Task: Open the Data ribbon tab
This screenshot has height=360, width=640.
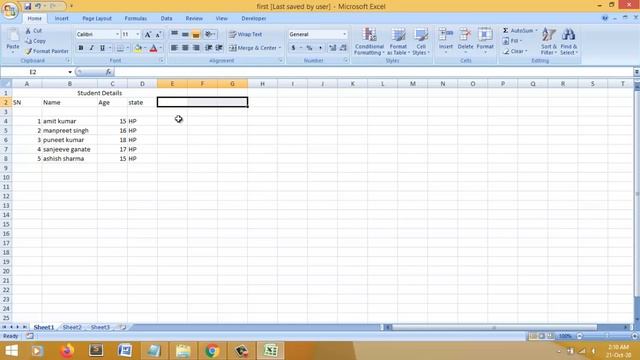Action: pos(166,18)
